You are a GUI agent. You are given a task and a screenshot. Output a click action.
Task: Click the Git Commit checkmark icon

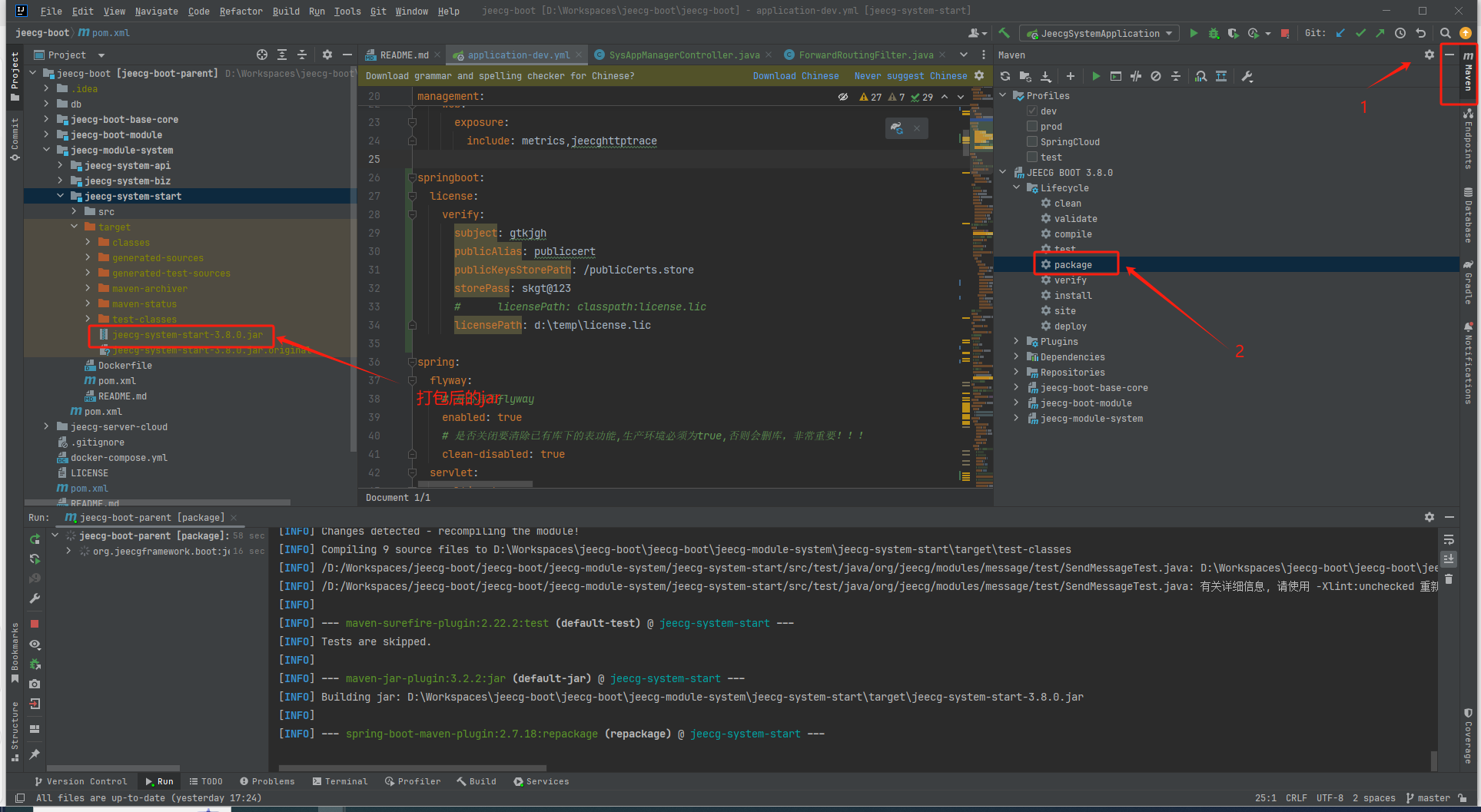pyautogui.click(x=1360, y=33)
